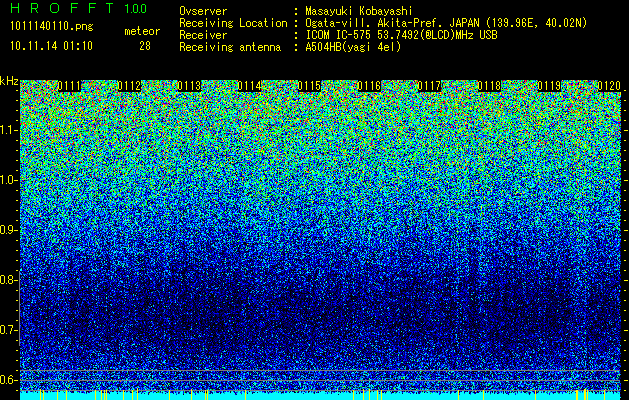This screenshot has width=629, height=400.
Task: Click the receiver text ICOM IC-575
Action: coord(338,35)
